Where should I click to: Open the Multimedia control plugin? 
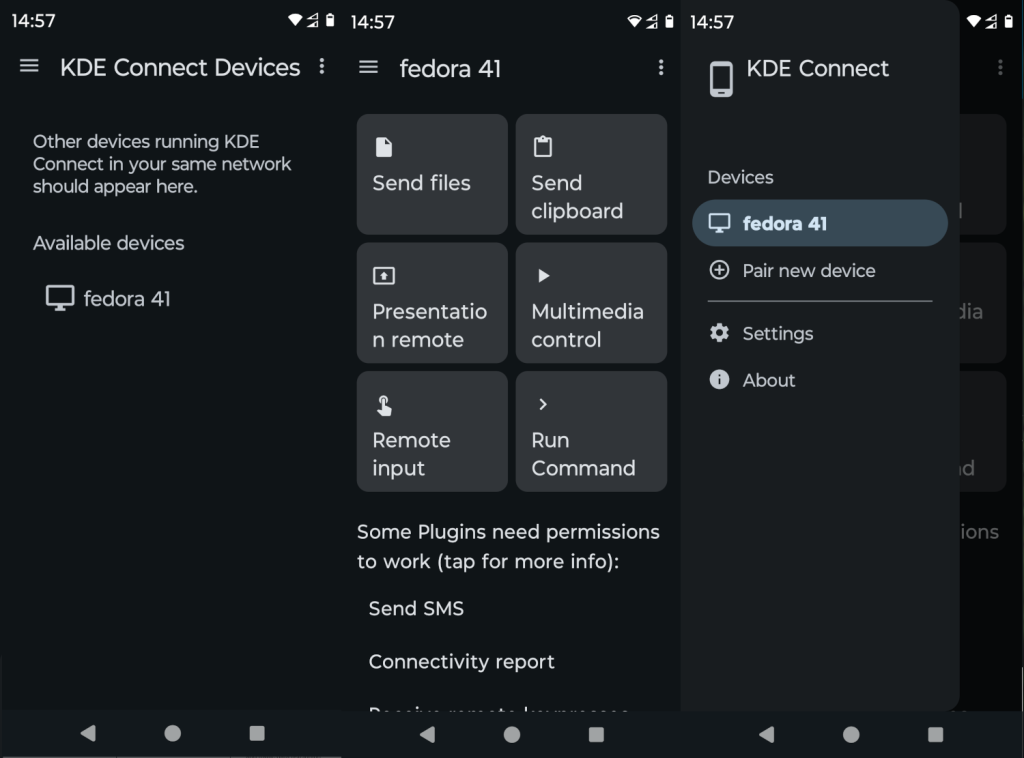click(x=591, y=303)
